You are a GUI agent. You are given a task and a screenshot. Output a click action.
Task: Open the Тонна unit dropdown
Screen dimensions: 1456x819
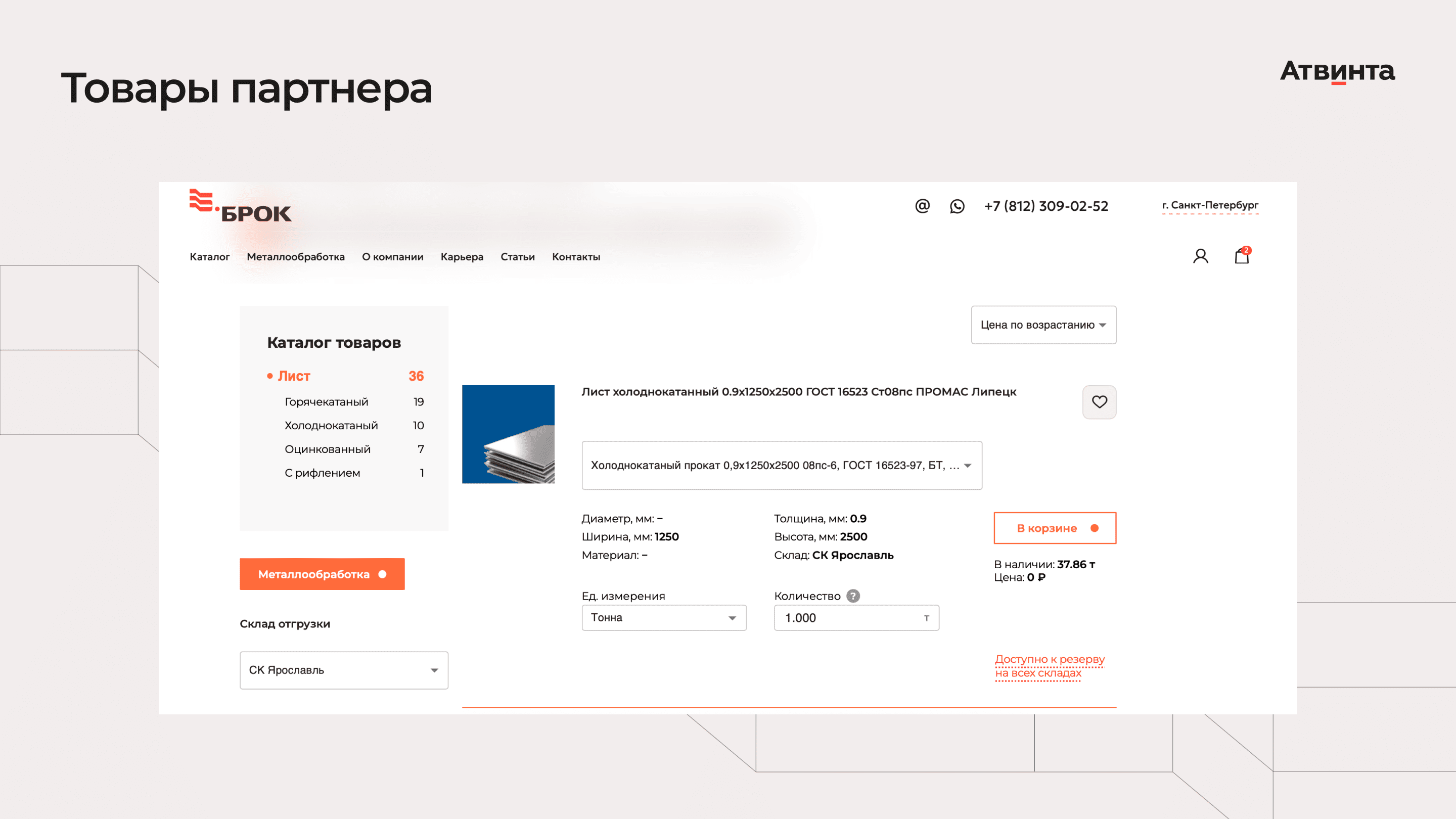(664, 618)
